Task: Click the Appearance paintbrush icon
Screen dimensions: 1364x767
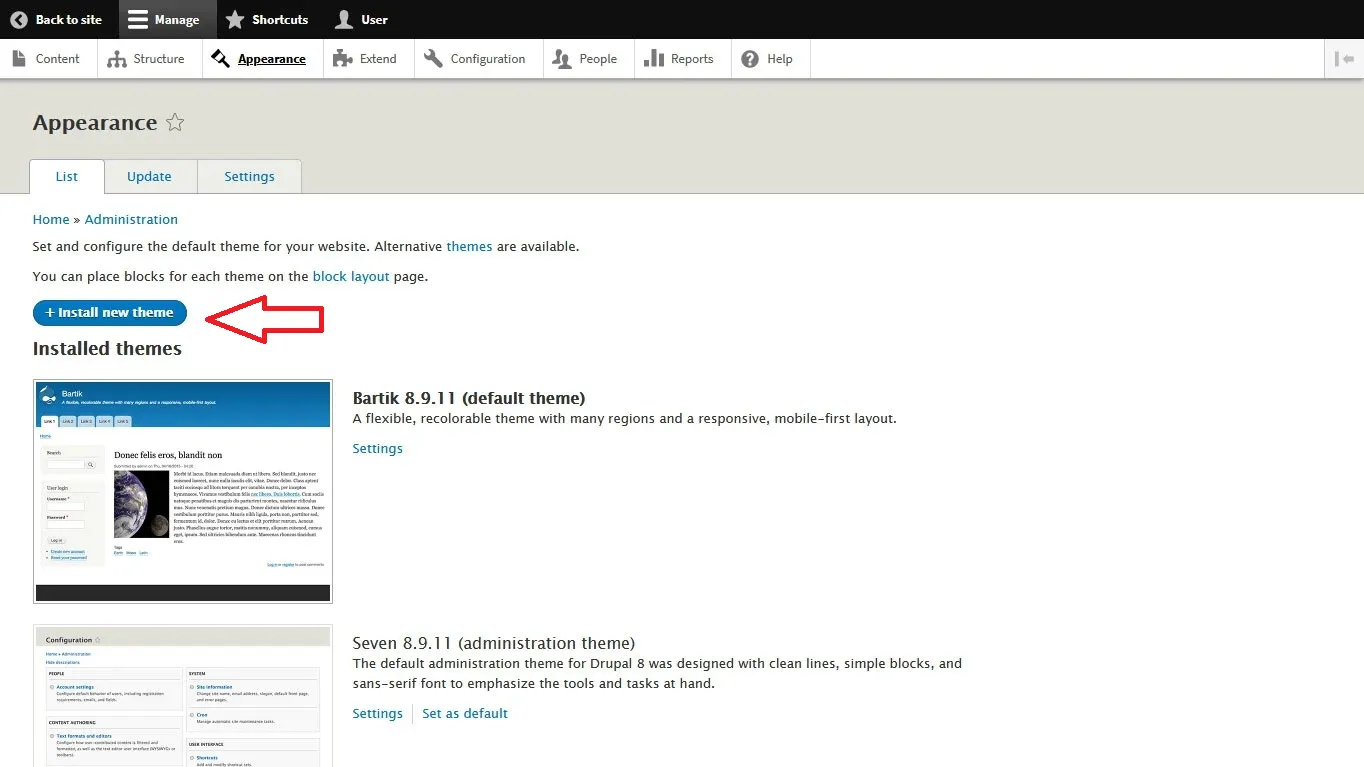Action: (x=221, y=59)
